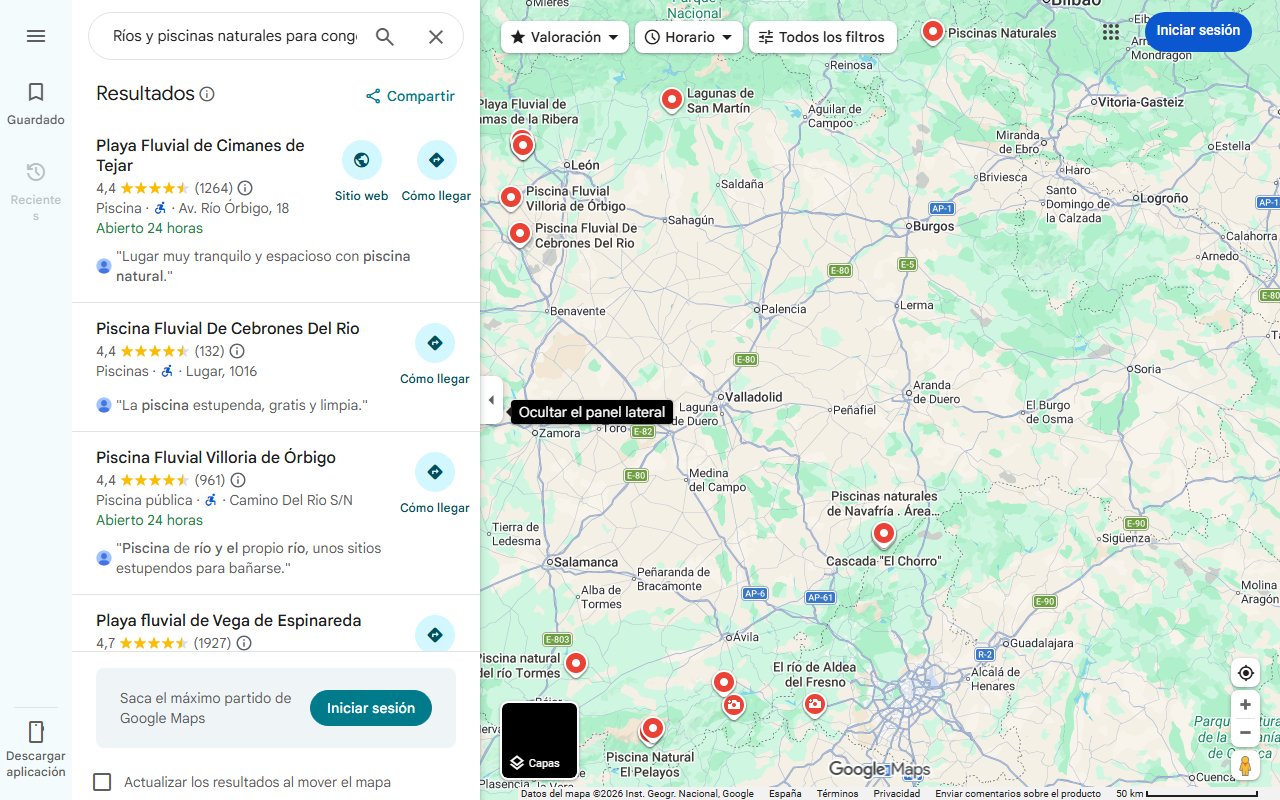Collapse the side panel arrow
1280x800 pixels.
click(x=491, y=400)
